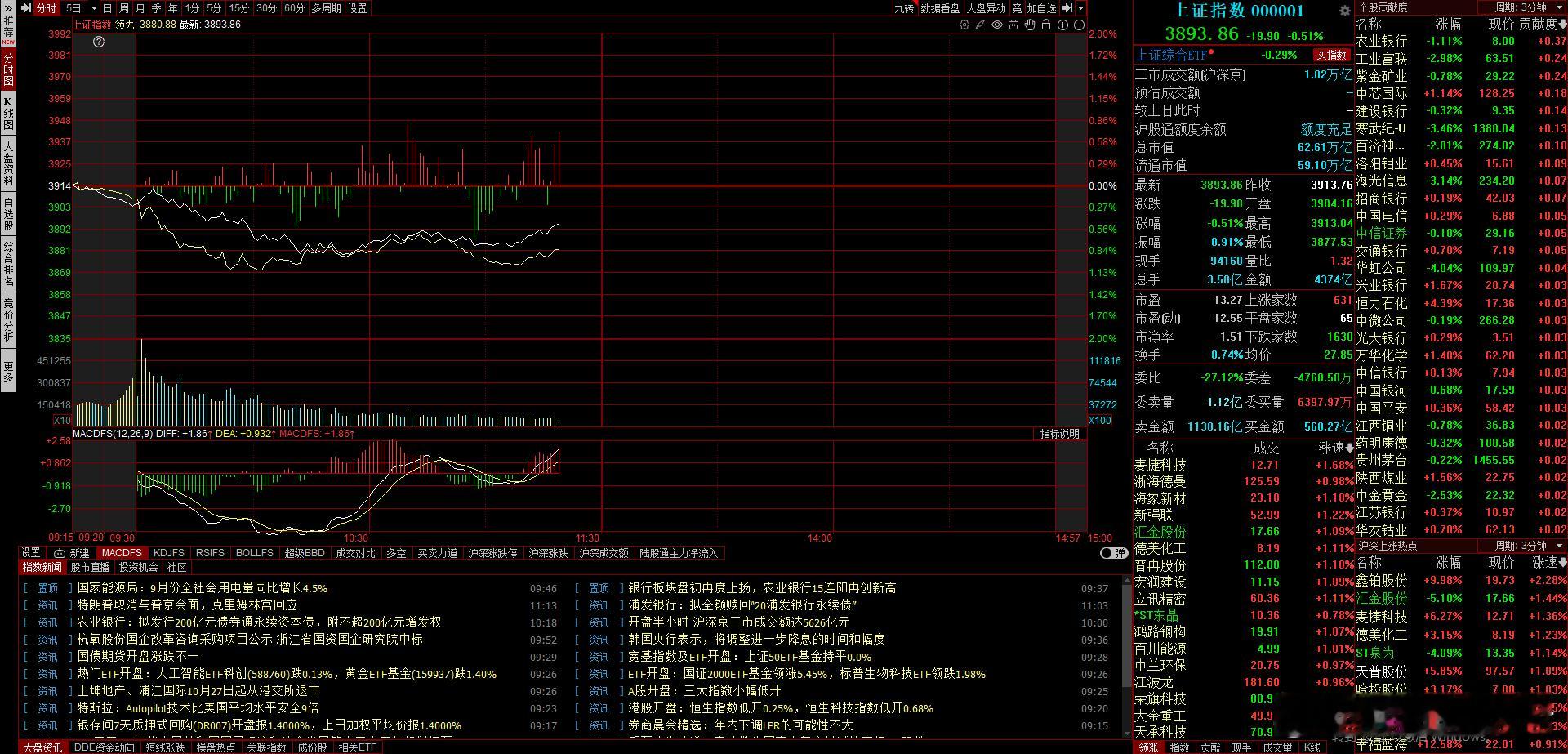Open the 上证综合ETF link
1568x754 pixels.
1172,55
